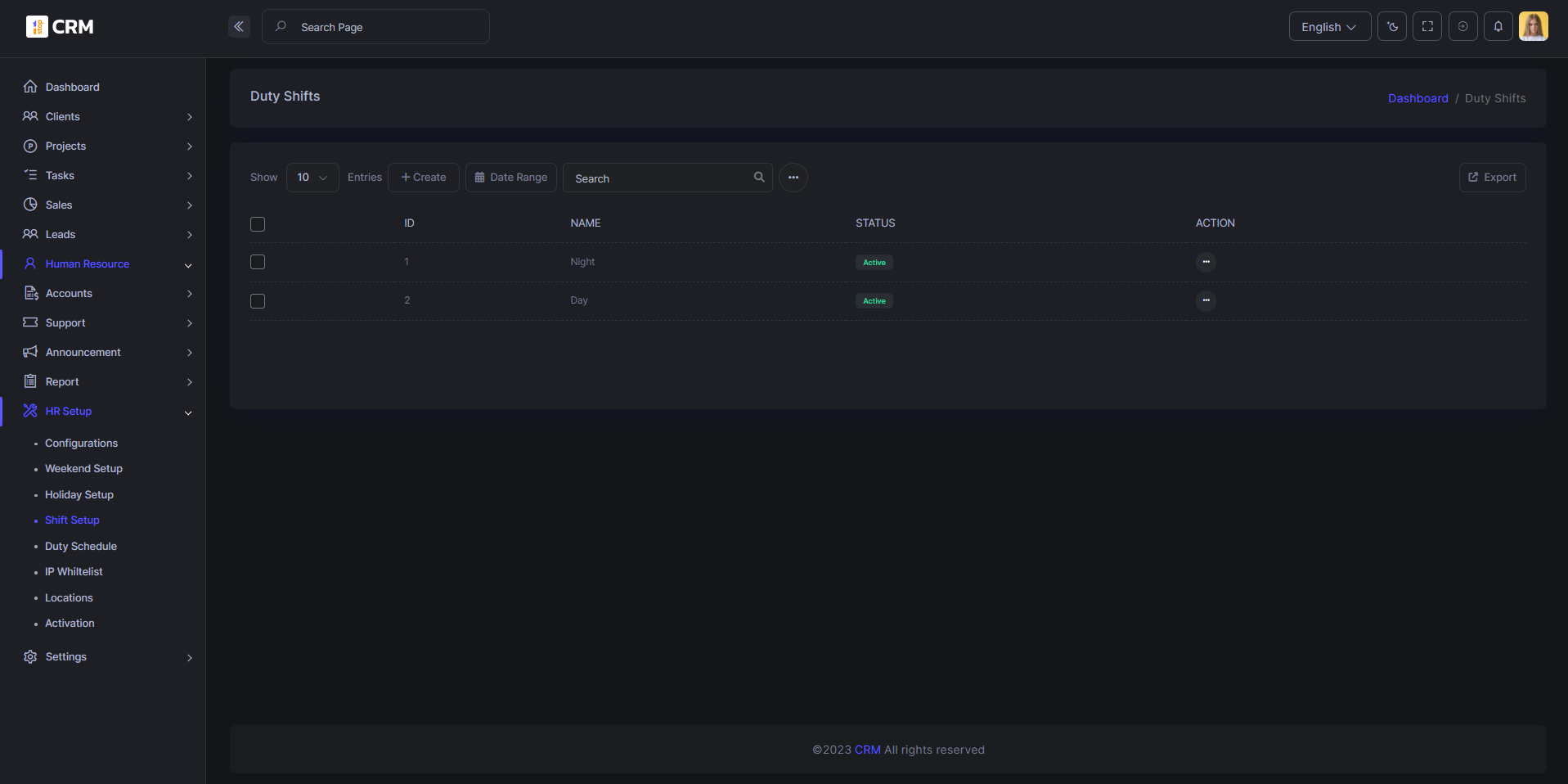Expand the Accounts menu chevron
Image resolution: width=1568 pixels, height=784 pixels.
click(189, 294)
